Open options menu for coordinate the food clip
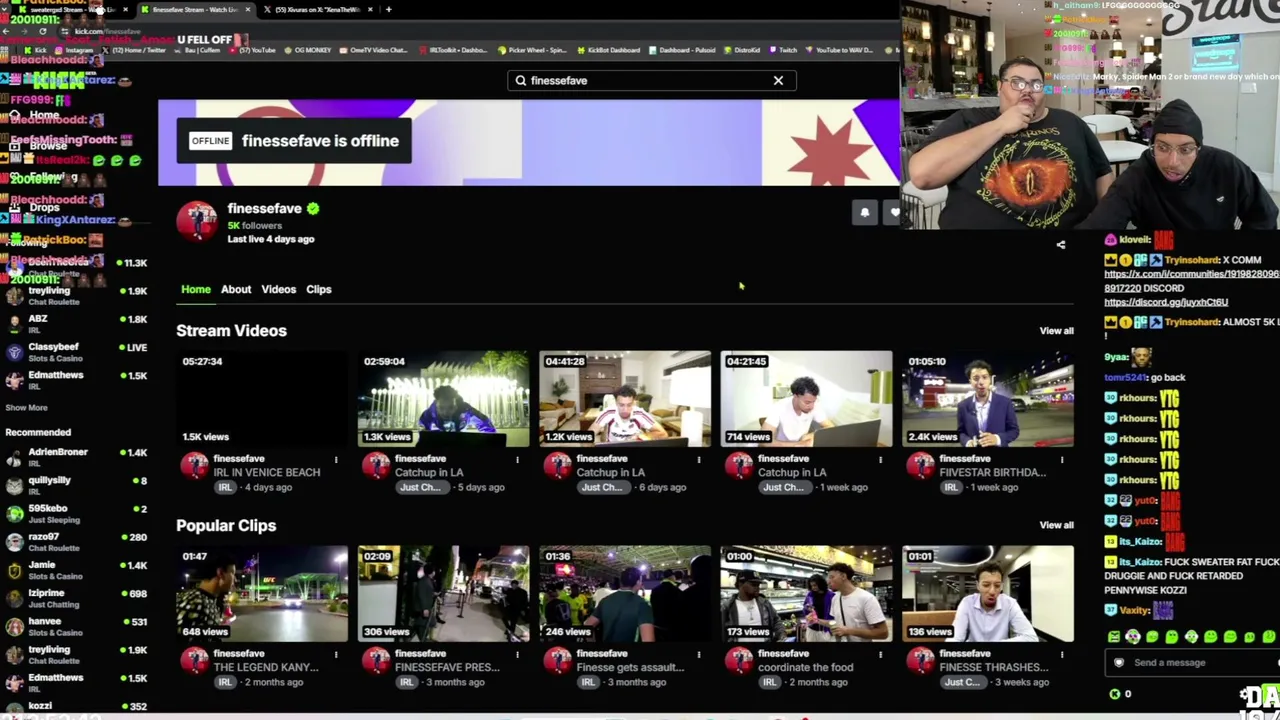This screenshot has width=1280, height=720. [880, 655]
